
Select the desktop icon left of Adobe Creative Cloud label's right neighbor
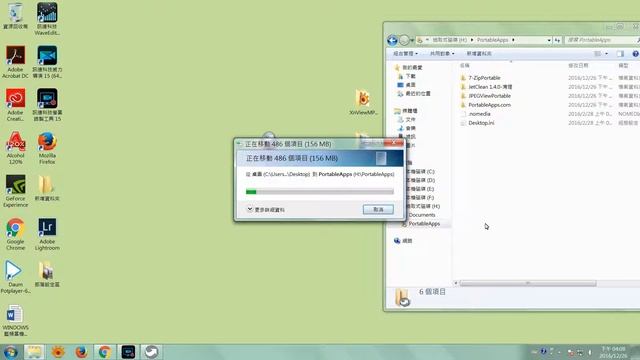(x=16, y=105)
